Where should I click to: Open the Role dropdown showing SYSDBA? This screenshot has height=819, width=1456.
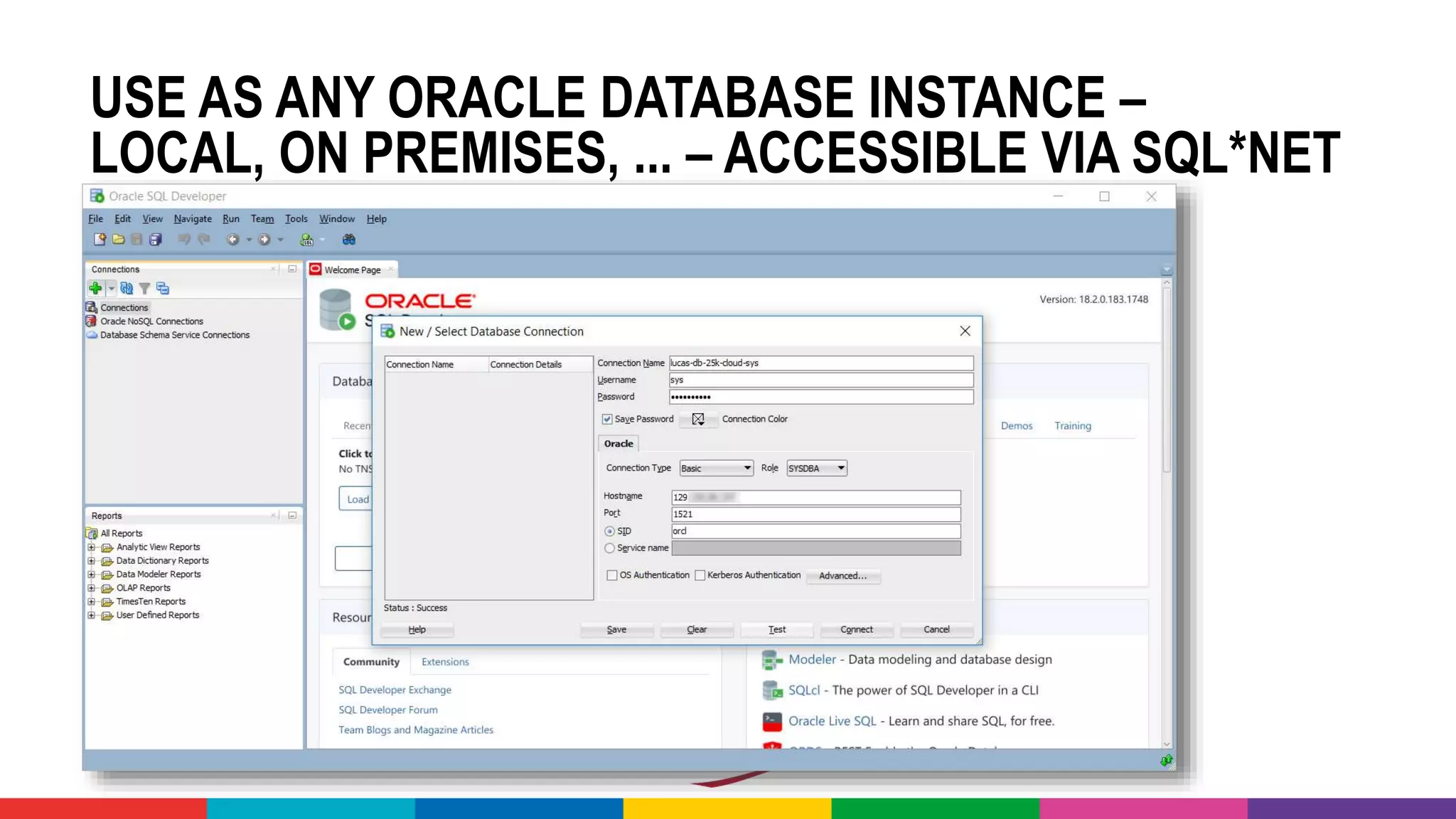[817, 468]
